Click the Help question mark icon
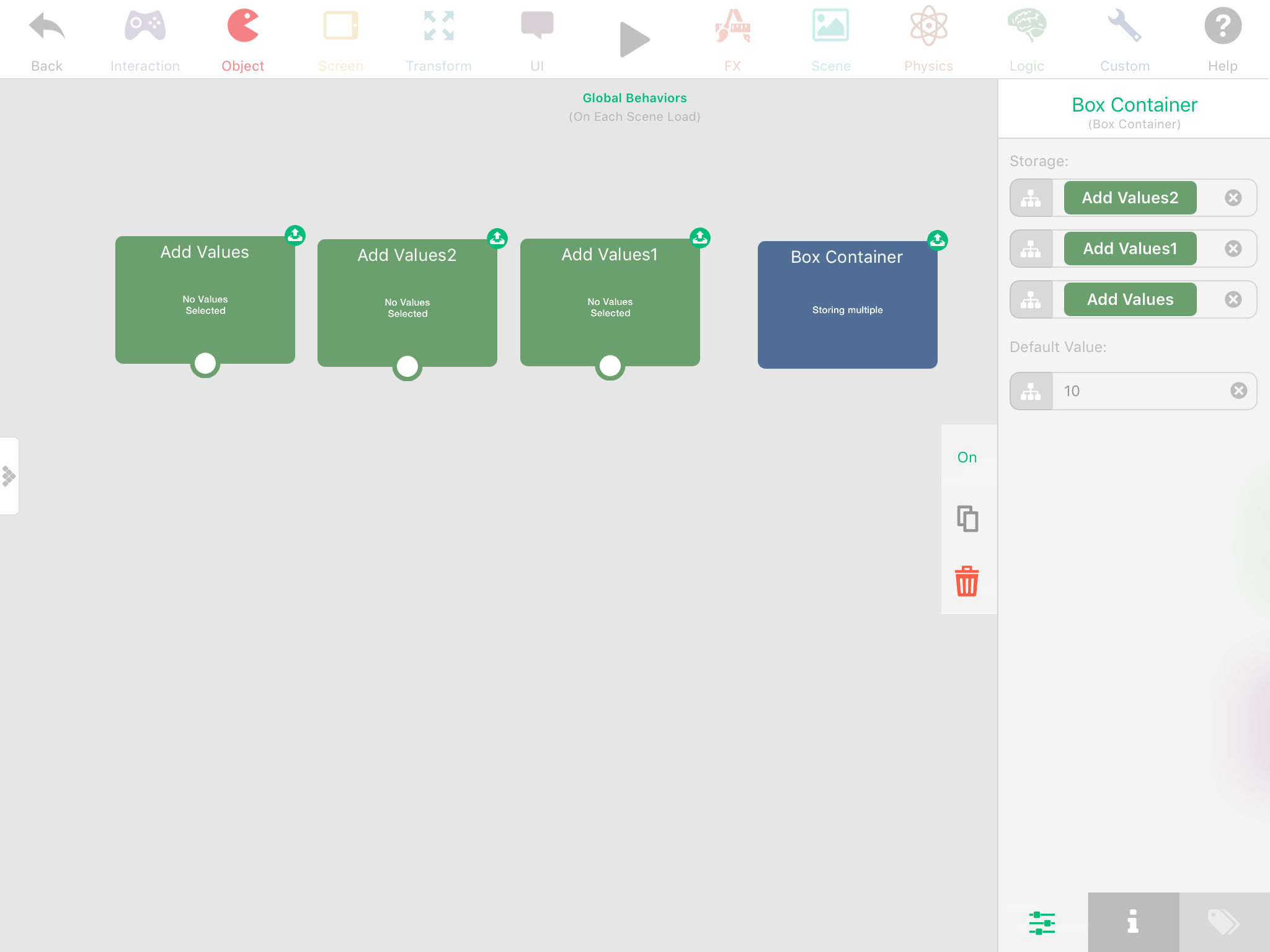 pos(1222,27)
